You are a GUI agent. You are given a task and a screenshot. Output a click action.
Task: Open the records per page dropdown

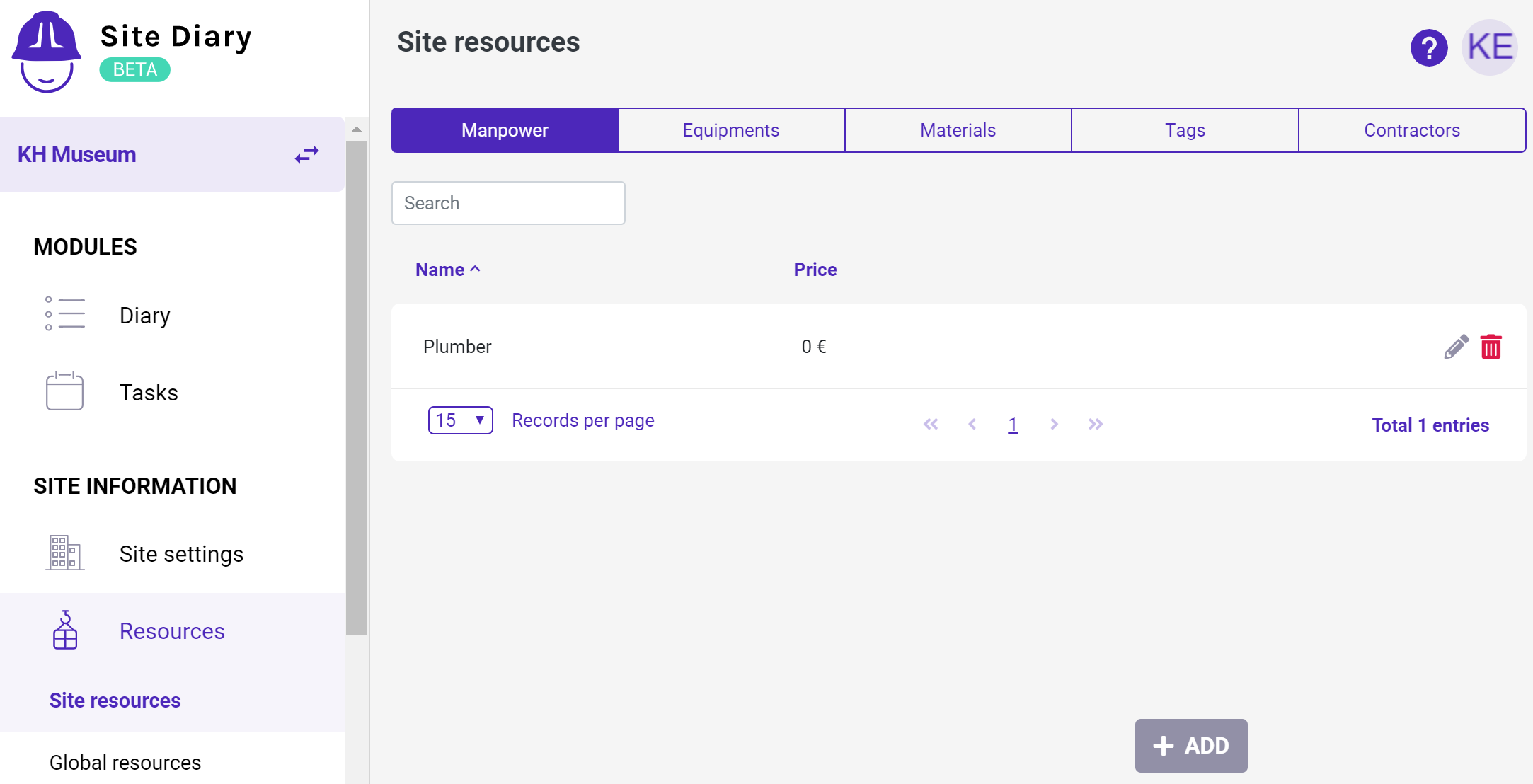coord(460,420)
